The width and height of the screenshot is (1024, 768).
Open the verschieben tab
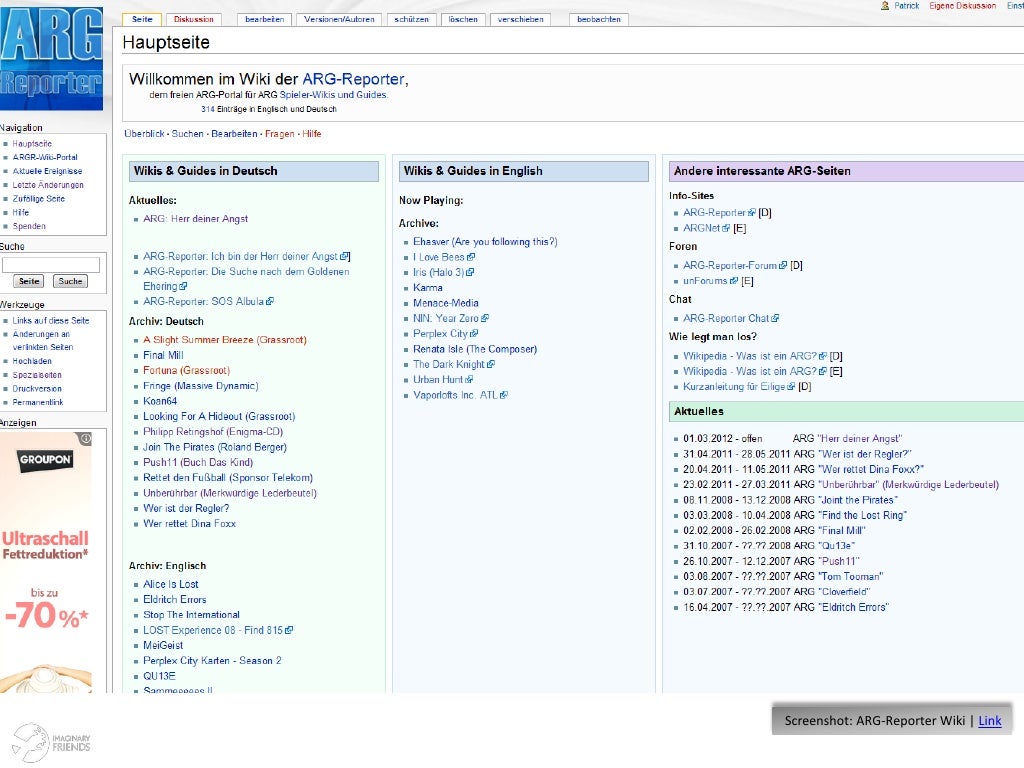pos(520,20)
